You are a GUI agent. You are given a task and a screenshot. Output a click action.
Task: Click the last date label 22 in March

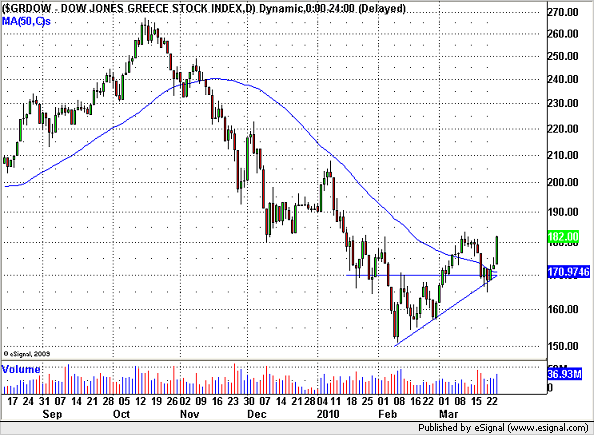[x=492, y=401]
